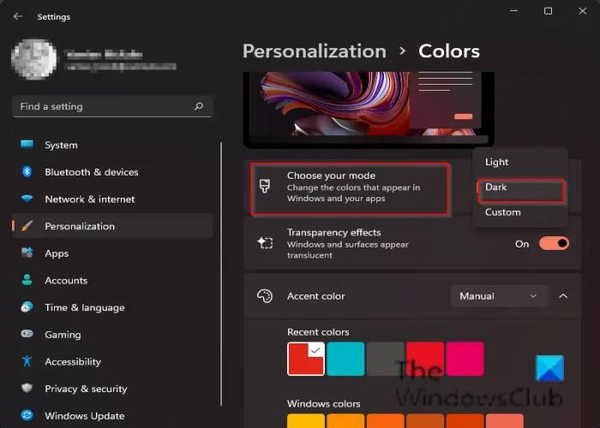Click the Recent colors label
Image resolution: width=600 pixels, height=428 pixels.
coord(318,332)
